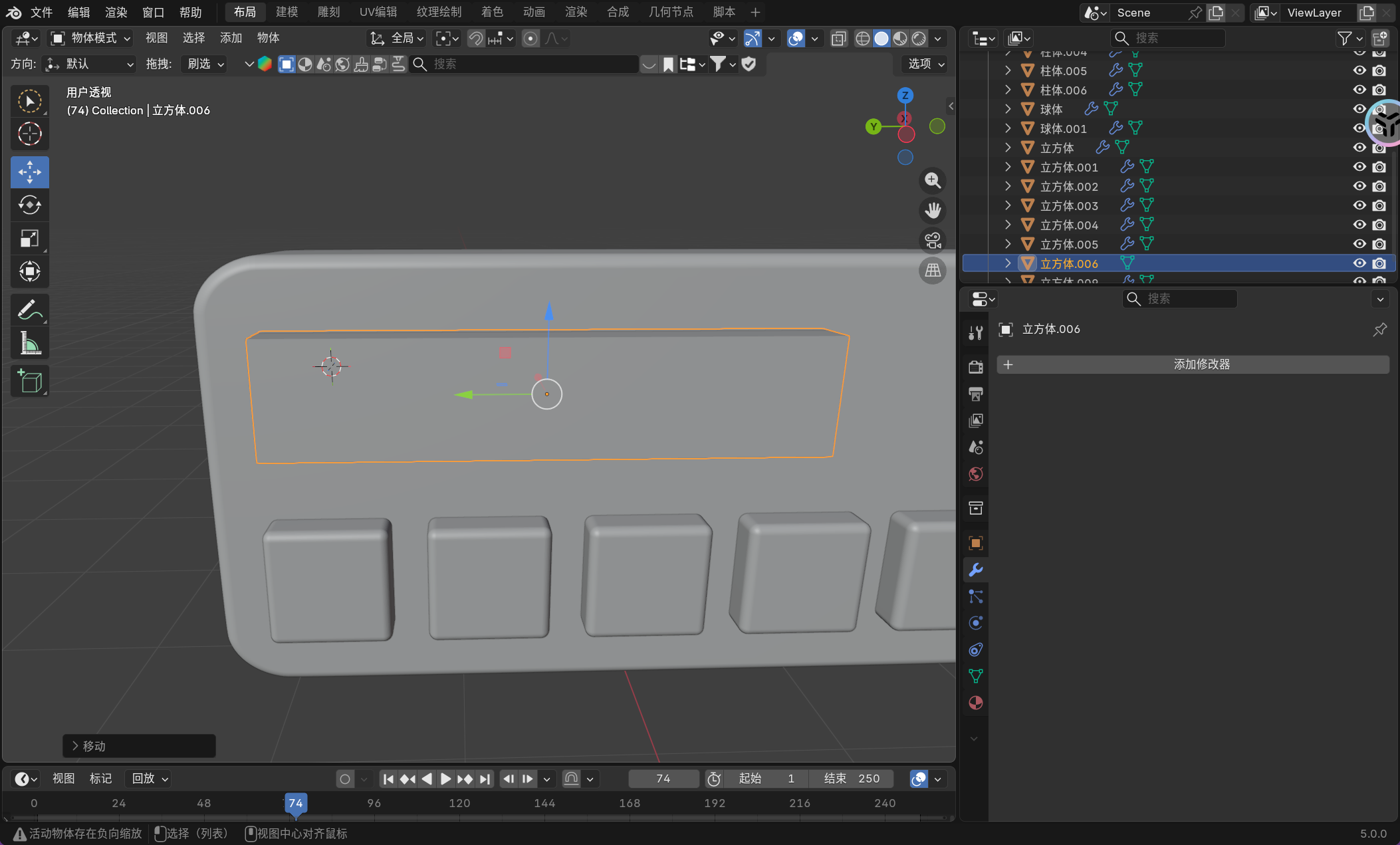The width and height of the screenshot is (1400, 845).
Task: Select the Scale tool
Action: (x=29, y=238)
